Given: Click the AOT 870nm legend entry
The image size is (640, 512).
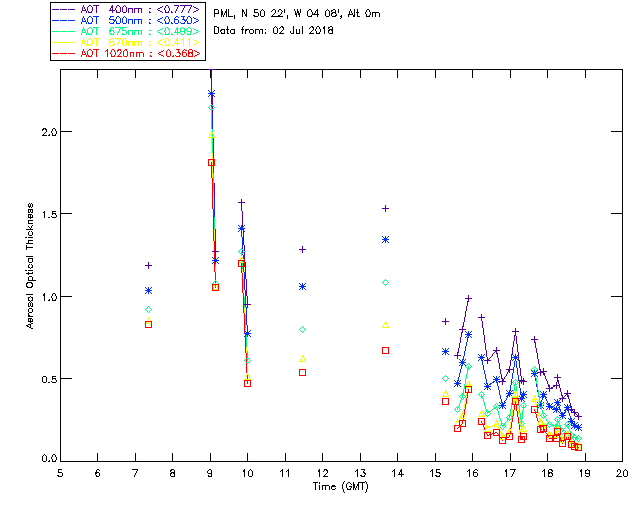Looking at the screenshot, I should 127,42.
